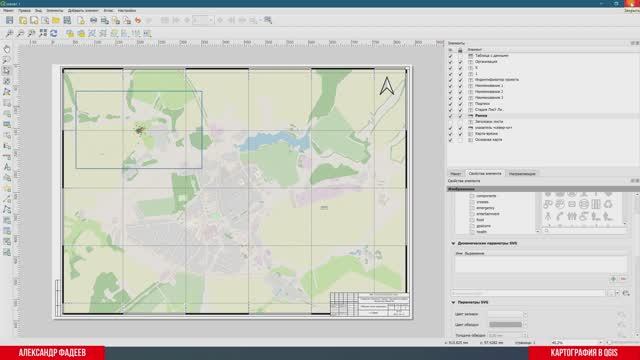Create a new layout from the toolbar
Image resolution: width=640 pixels, height=360 pixels.
[x=23, y=20]
